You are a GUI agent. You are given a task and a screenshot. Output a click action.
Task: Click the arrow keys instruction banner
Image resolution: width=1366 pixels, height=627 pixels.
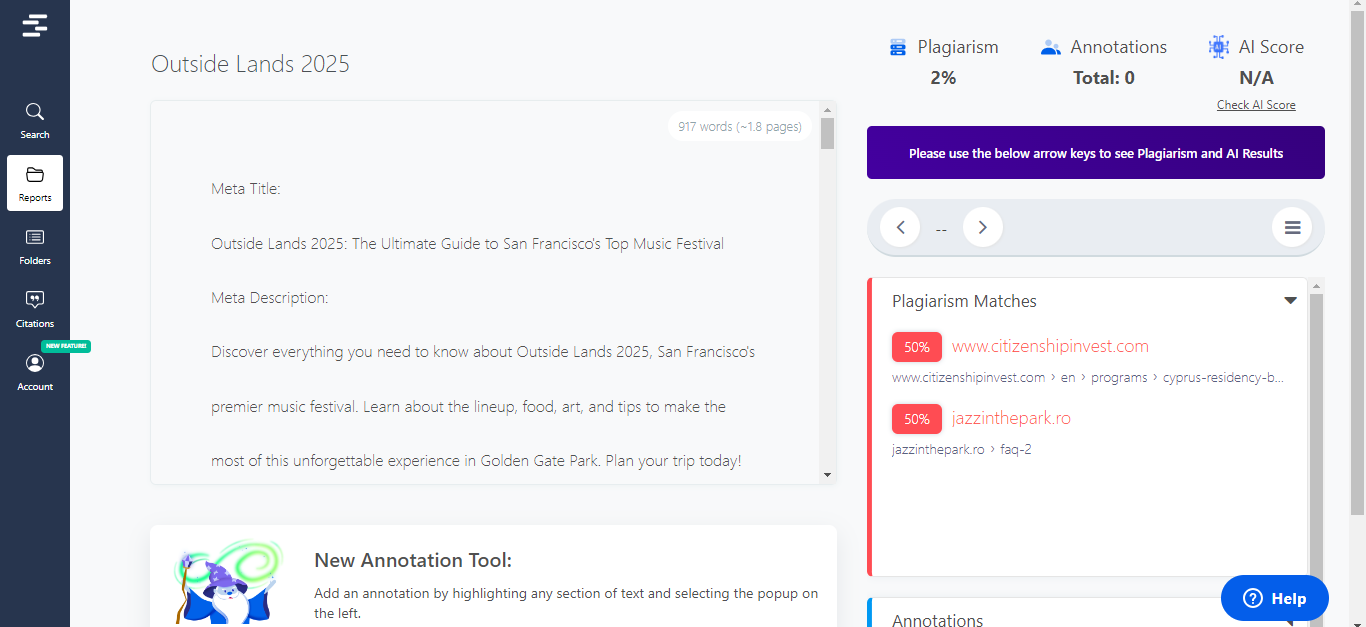(1096, 153)
